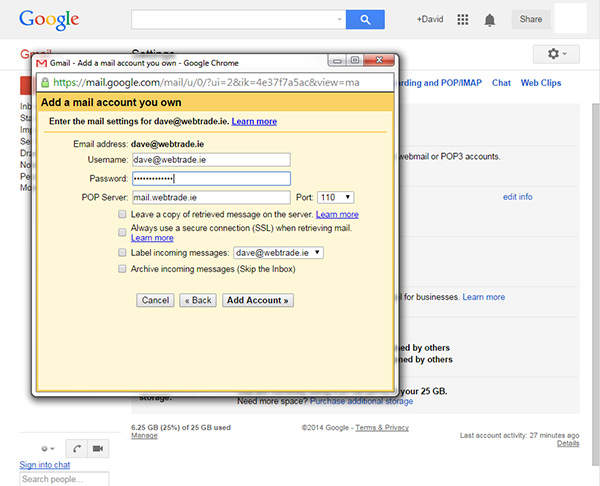Close the Add a mail account popup window

379,60
